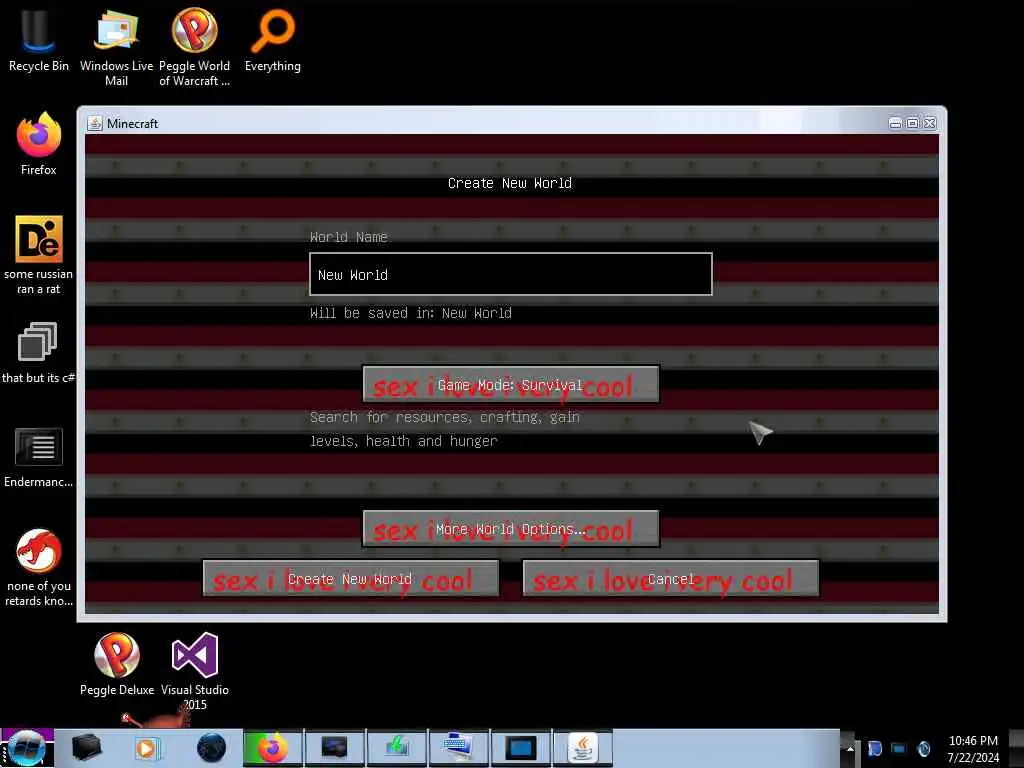
Task: Open the keyboard computer taskbar item
Action: click(458, 748)
